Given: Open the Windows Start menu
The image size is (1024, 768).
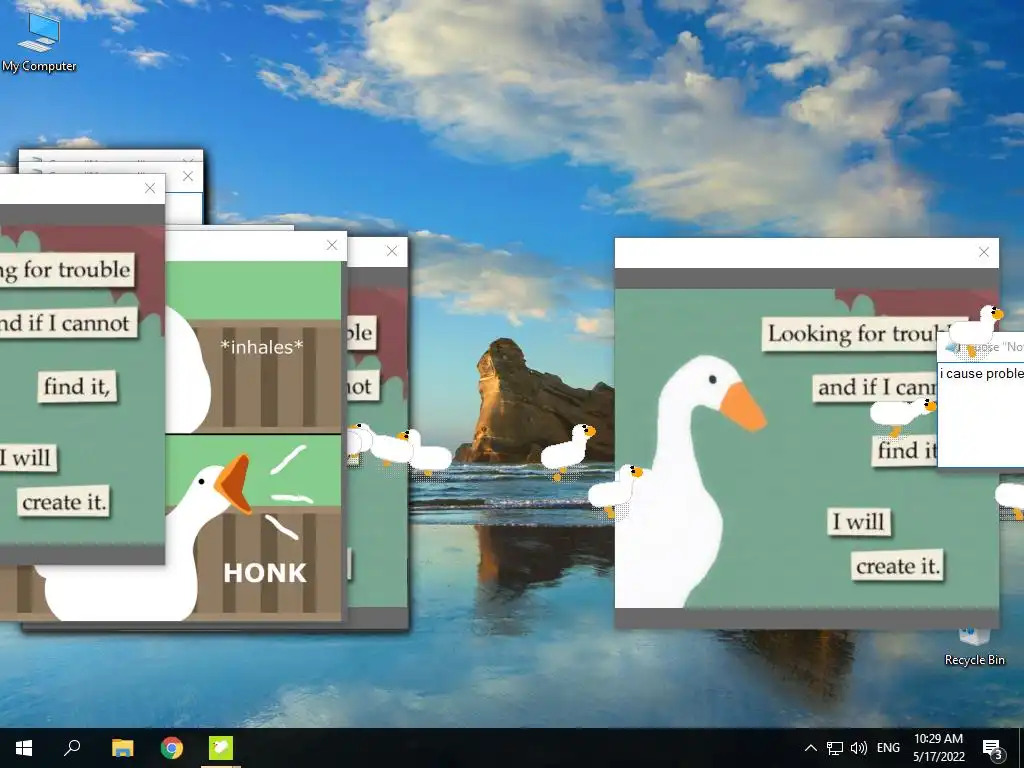Looking at the screenshot, I should pyautogui.click(x=24, y=748).
